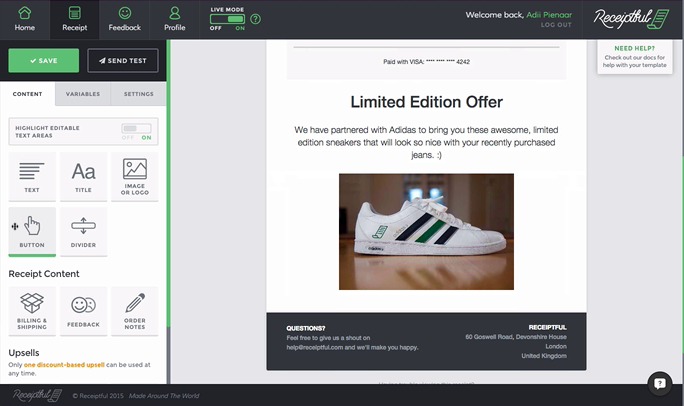
Task: Switch to the Settings tab
Action: 139,94
